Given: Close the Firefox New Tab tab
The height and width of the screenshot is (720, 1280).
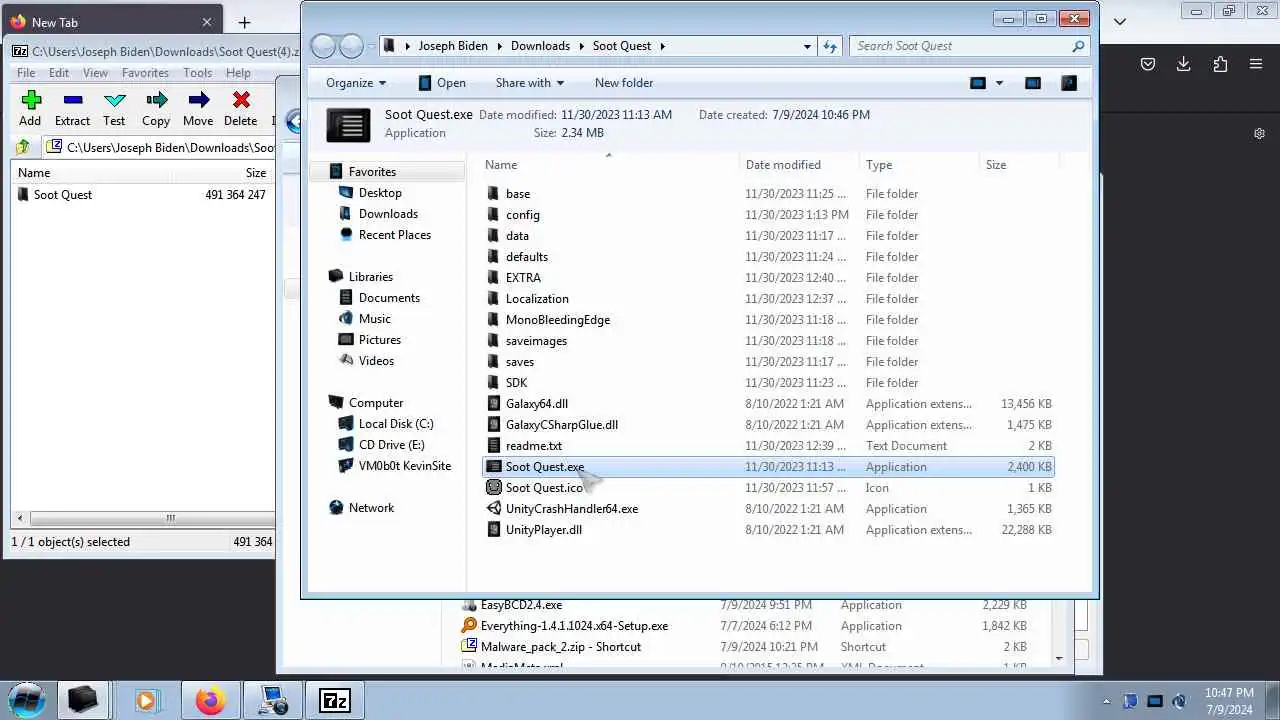Looking at the screenshot, I should click(207, 22).
